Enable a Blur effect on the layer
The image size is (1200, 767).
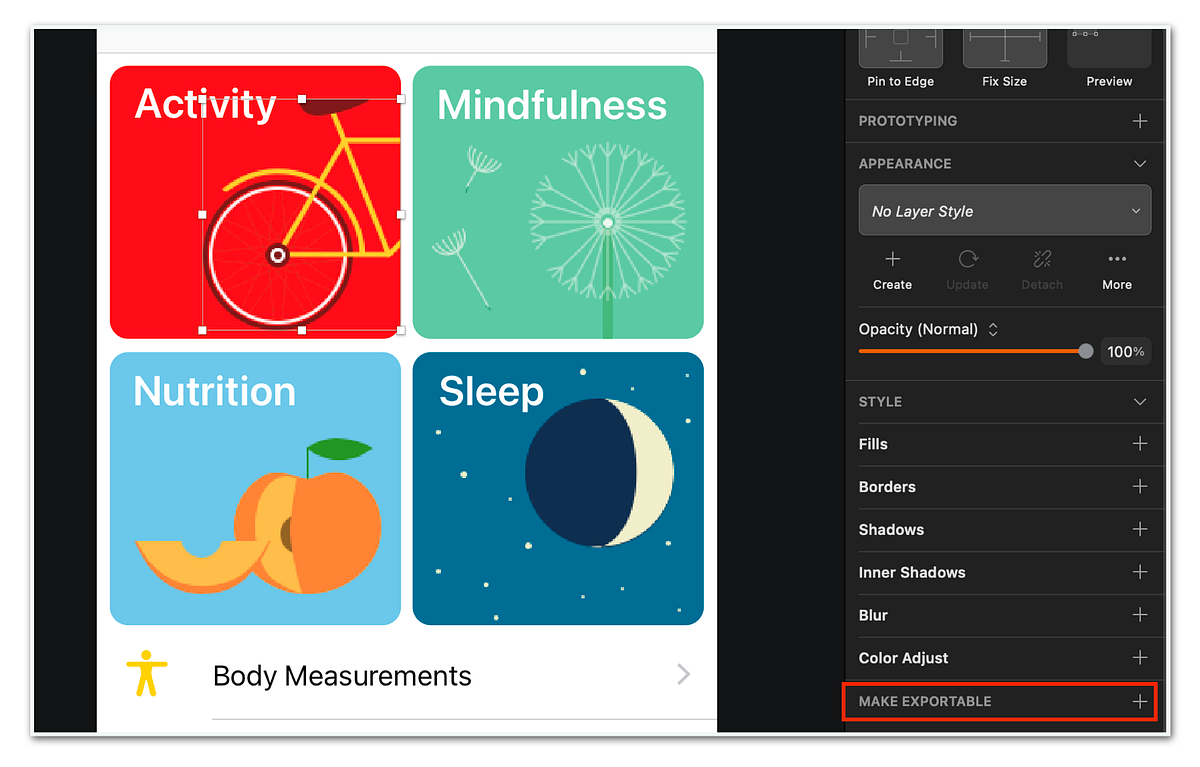(x=1140, y=615)
